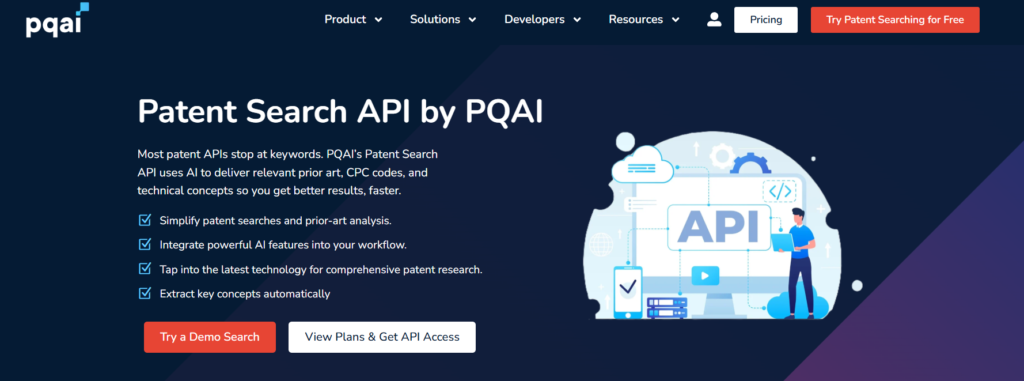Open the Product menu

point(353,20)
